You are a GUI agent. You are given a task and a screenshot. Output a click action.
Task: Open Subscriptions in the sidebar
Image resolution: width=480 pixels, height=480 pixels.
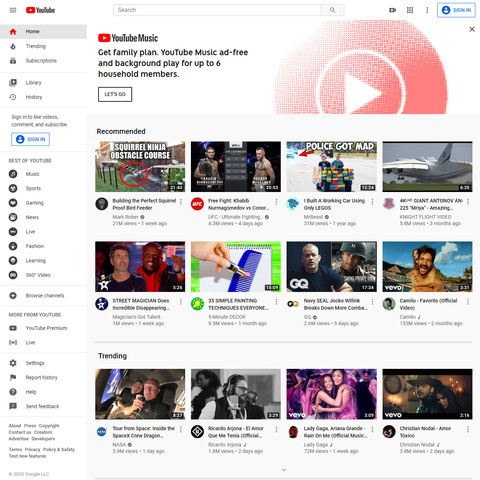pos(43,61)
